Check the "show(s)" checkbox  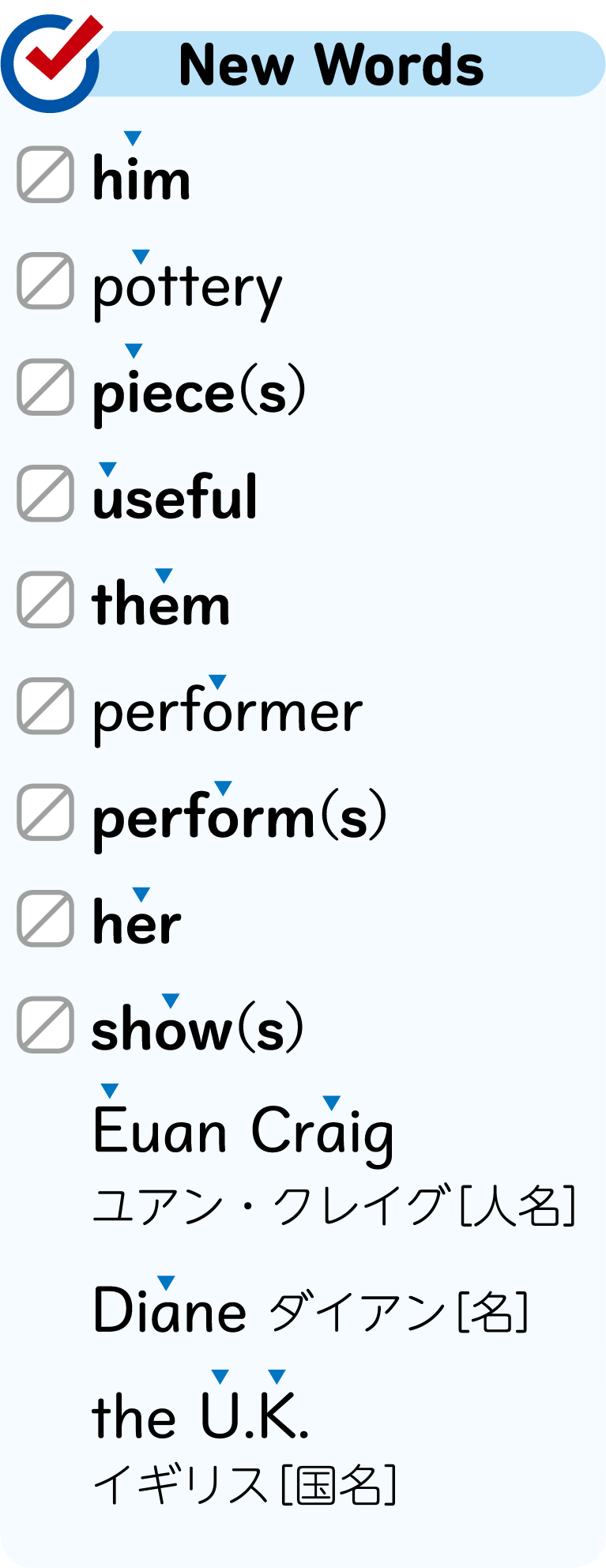pyautogui.click(x=46, y=1025)
